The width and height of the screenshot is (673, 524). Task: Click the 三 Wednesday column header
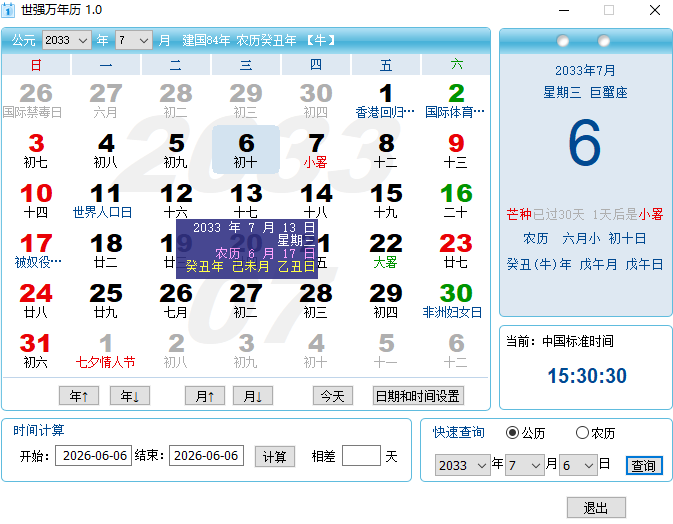246,65
